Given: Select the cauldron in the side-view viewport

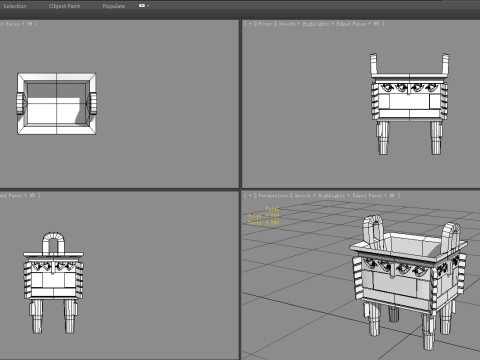Looking at the screenshot, I should [53, 283].
